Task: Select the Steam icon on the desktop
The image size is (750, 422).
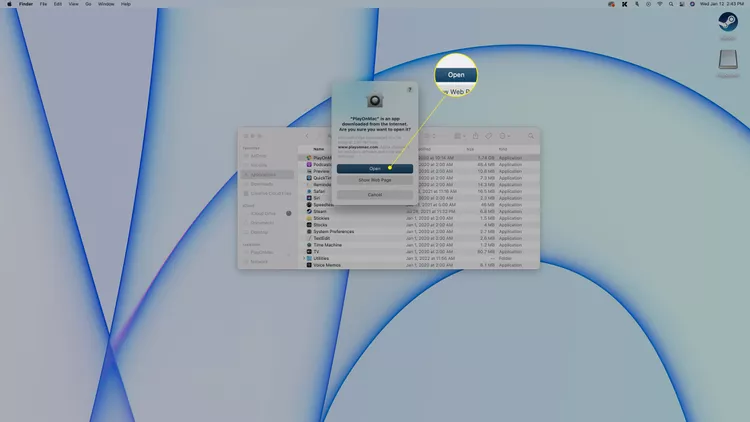Action: 728,22
